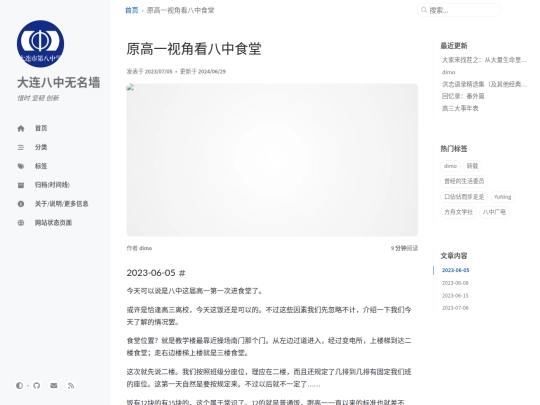Jump to 2023-06-05 in article contents
540x405 pixels.
455,270
